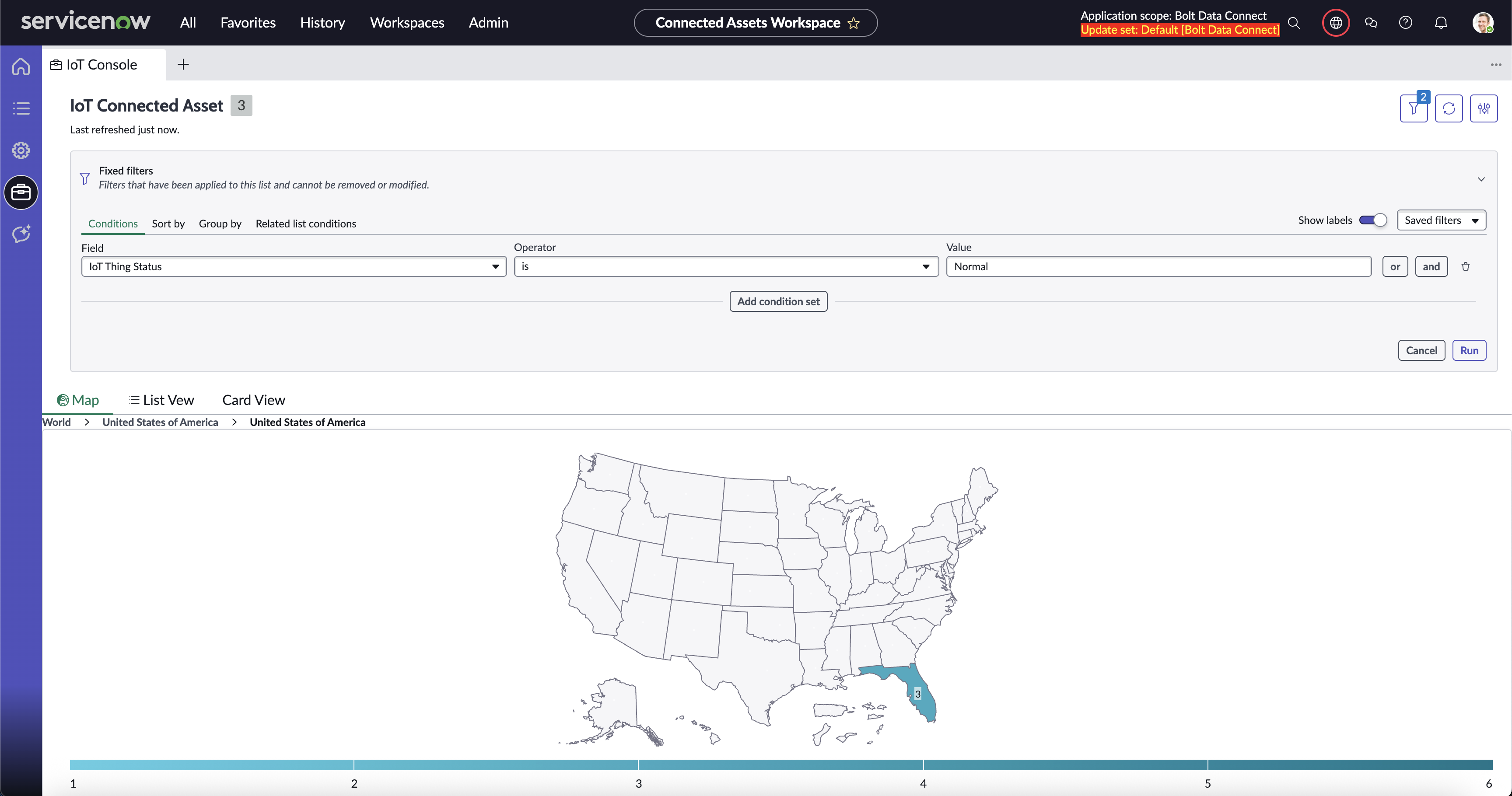Open the list personalization sliders icon
This screenshot has width=1512, height=796.
pyautogui.click(x=1484, y=108)
